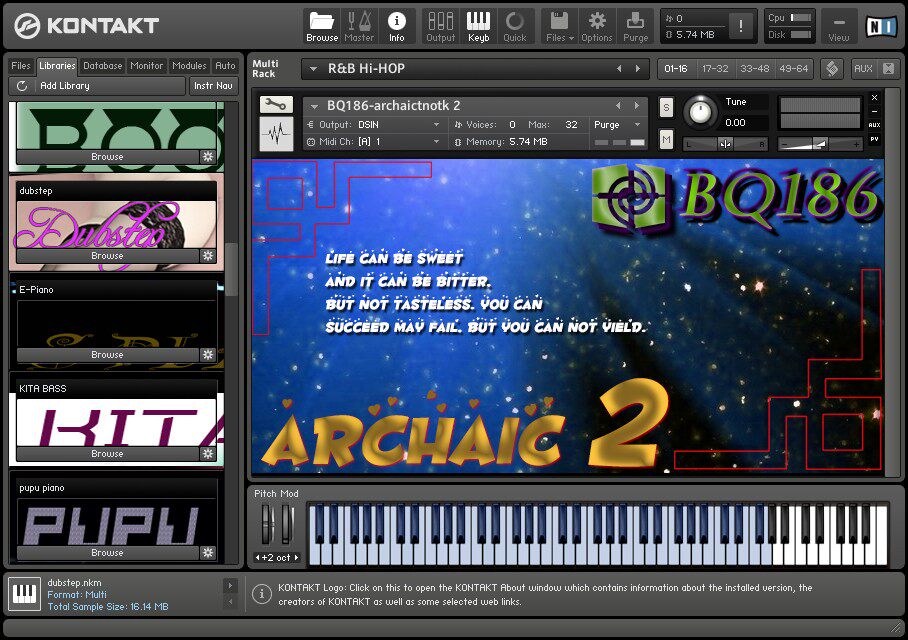The width and height of the screenshot is (908, 640).
Task: Switch to the Auto tab
Action: point(225,66)
